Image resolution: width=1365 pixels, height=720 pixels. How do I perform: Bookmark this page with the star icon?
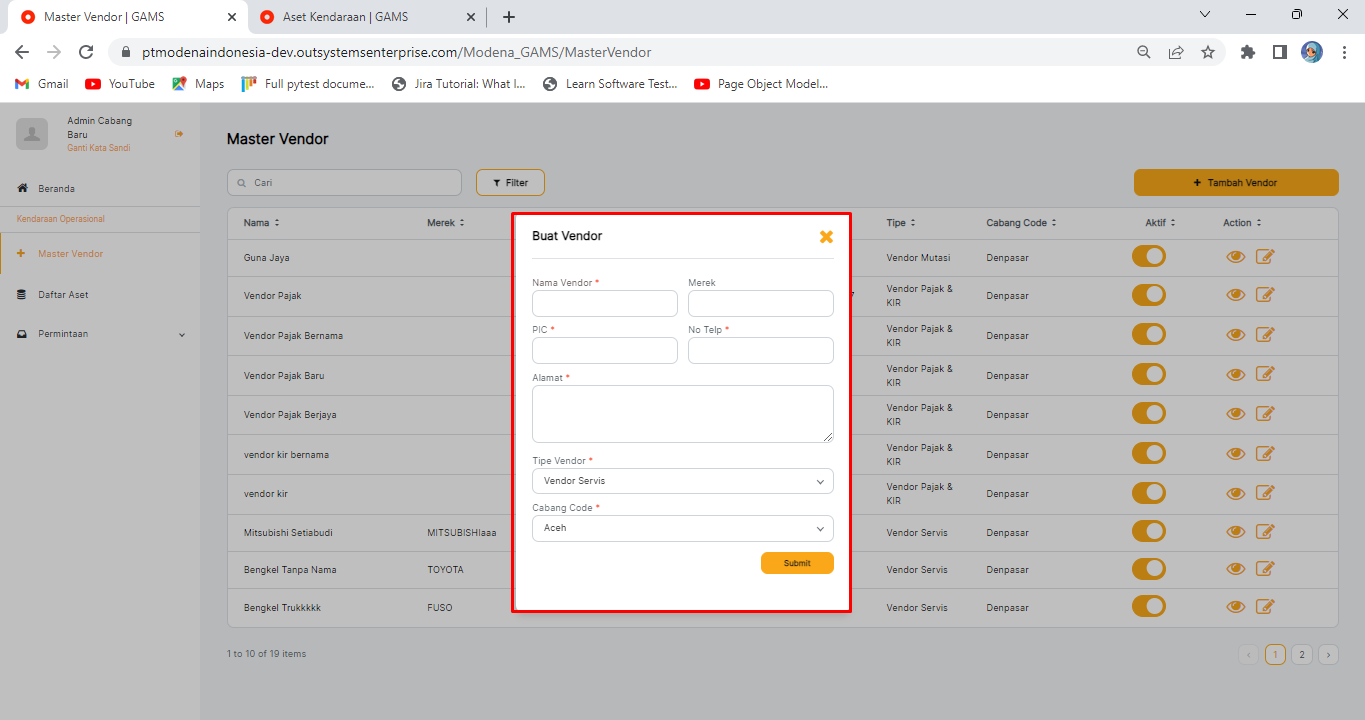coord(1208,52)
